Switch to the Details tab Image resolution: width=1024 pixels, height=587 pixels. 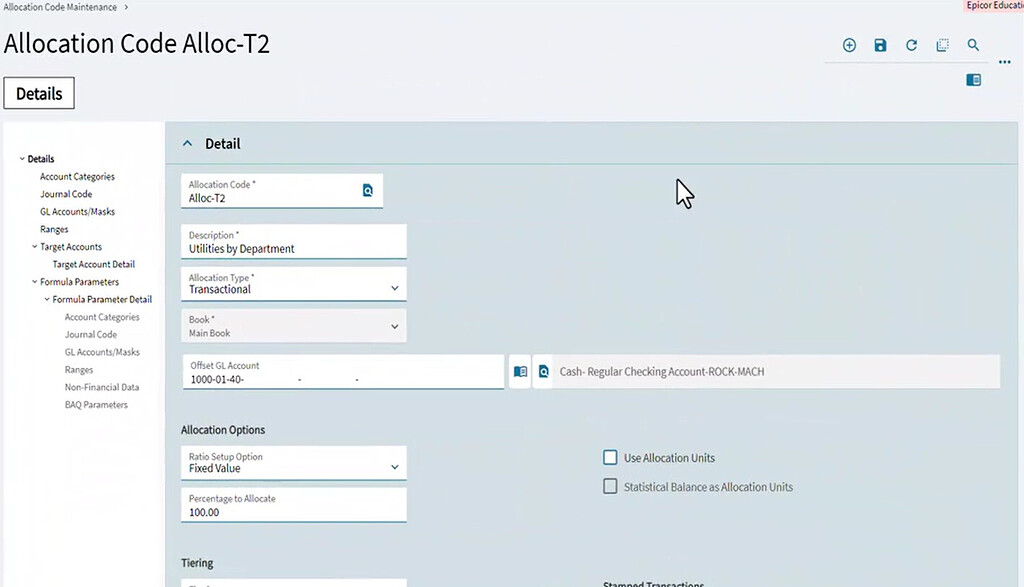coord(38,93)
